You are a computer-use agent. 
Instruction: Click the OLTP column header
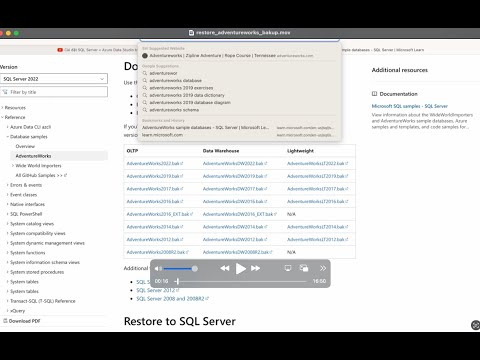(132, 151)
